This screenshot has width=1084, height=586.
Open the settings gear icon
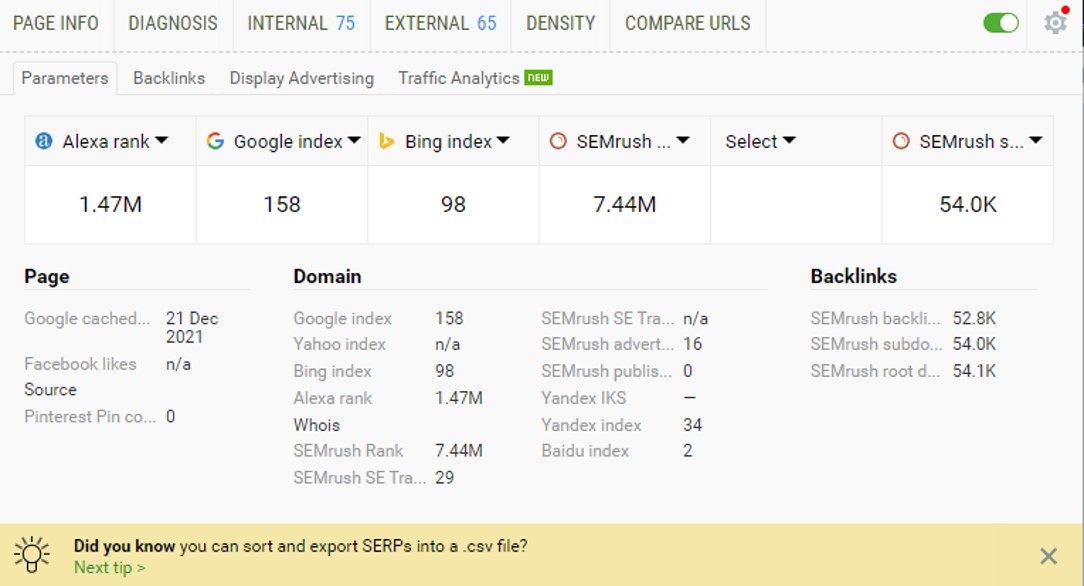point(1055,23)
